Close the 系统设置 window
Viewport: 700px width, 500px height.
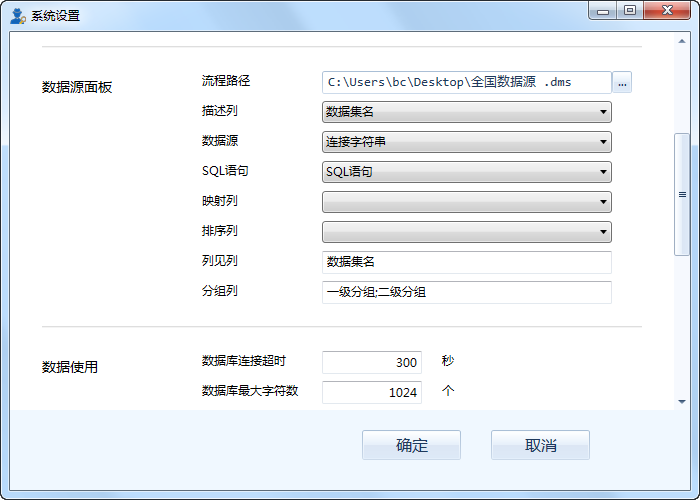667,11
